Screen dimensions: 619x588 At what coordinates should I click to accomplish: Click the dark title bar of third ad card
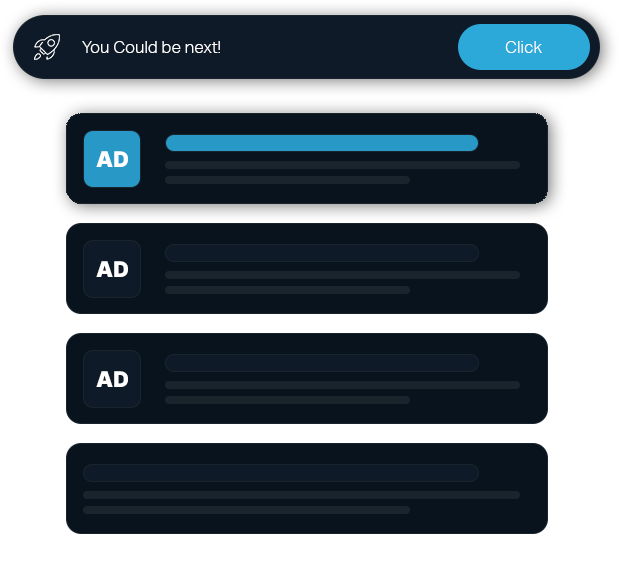point(322,363)
